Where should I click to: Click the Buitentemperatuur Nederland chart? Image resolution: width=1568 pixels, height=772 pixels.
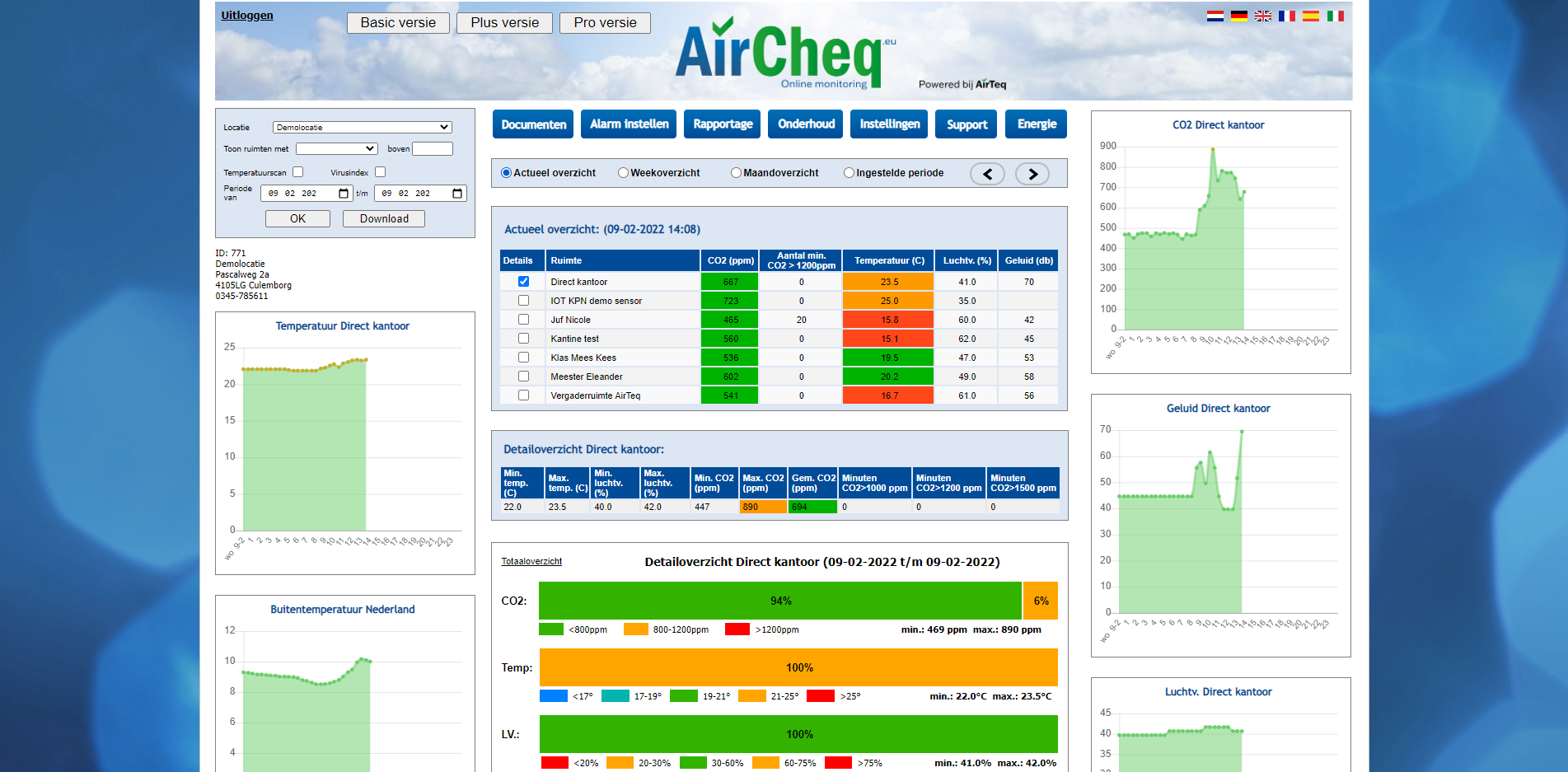pos(344,684)
